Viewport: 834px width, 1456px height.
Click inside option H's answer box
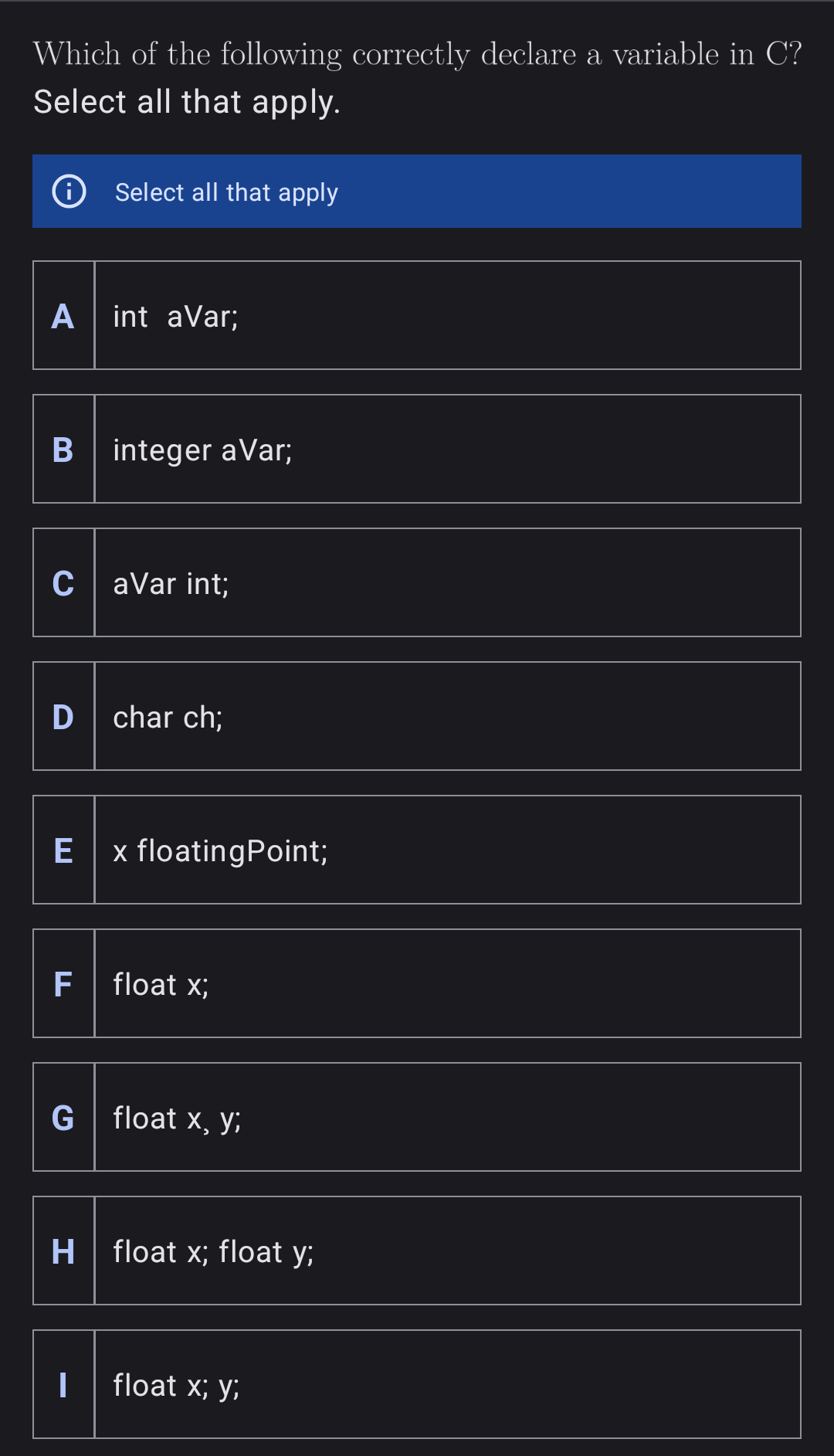coord(448,1251)
